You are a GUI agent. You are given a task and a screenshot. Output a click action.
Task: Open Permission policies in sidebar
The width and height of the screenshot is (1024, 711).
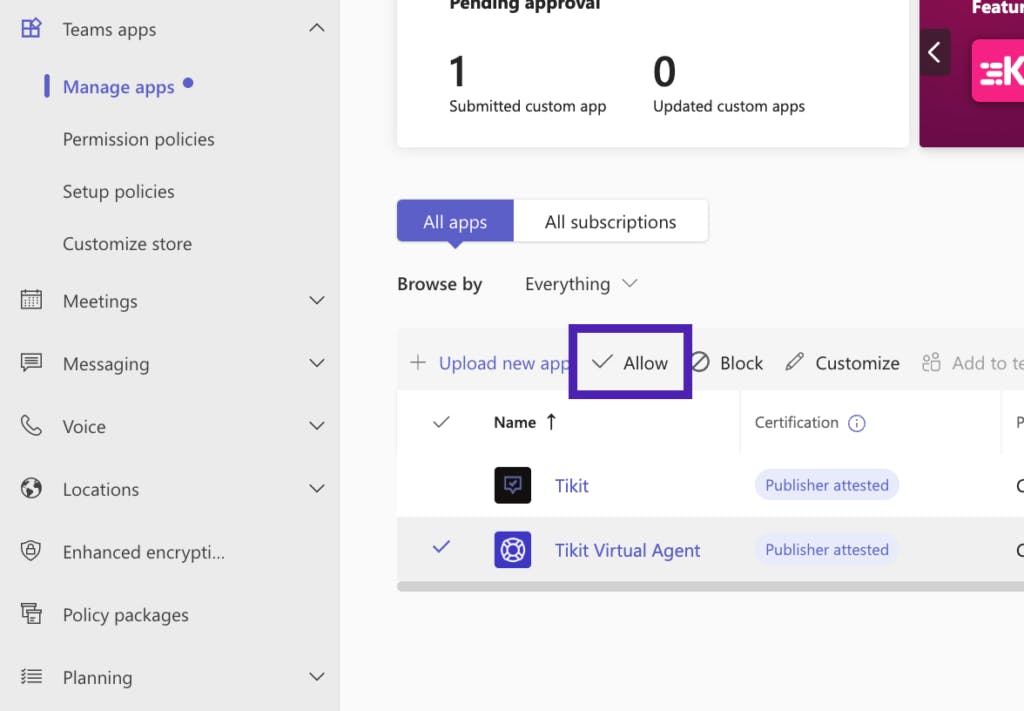point(138,139)
